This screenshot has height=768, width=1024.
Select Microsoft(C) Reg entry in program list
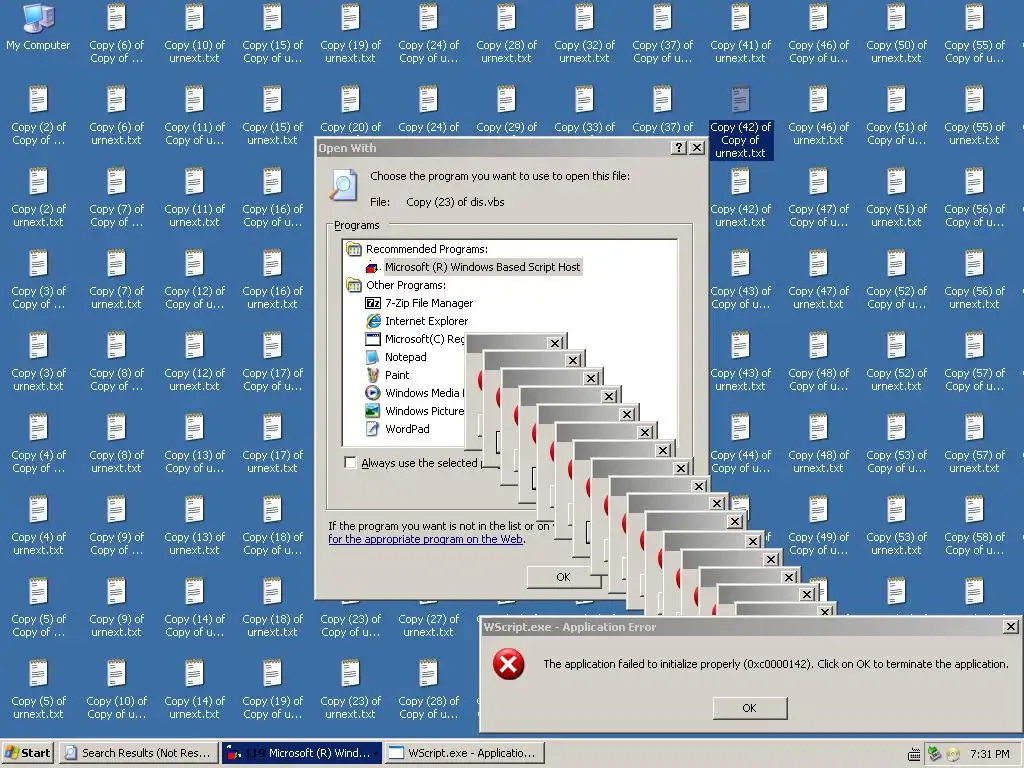pos(415,339)
